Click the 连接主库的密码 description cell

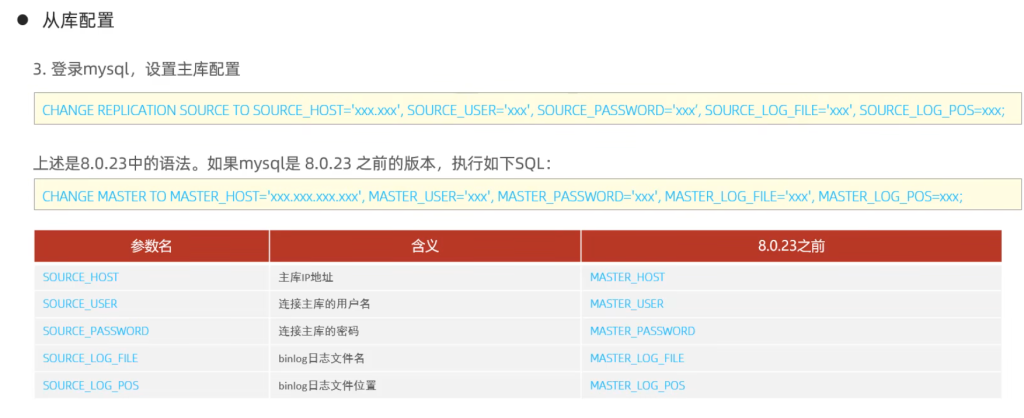click(318, 331)
